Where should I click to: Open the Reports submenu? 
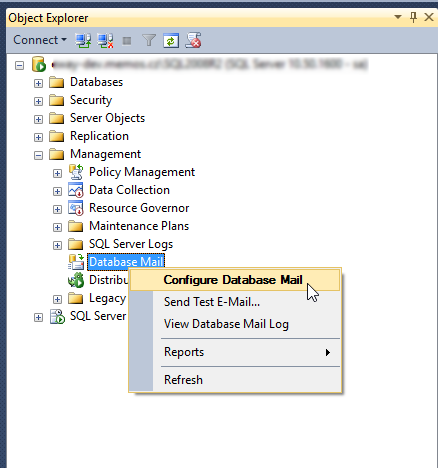(x=235, y=352)
